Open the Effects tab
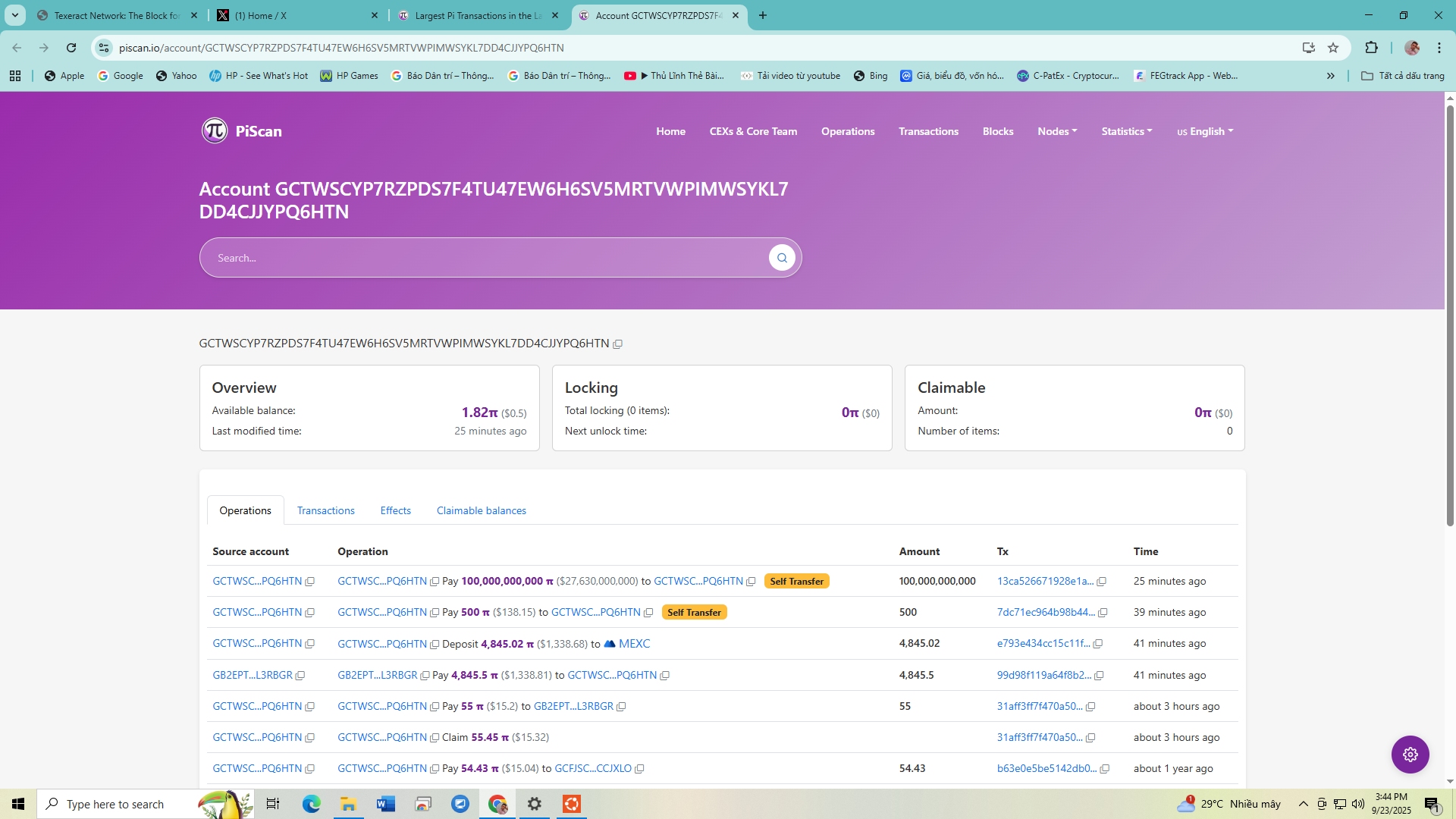The height and width of the screenshot is (819, 1456). click(x=395, y=510)
